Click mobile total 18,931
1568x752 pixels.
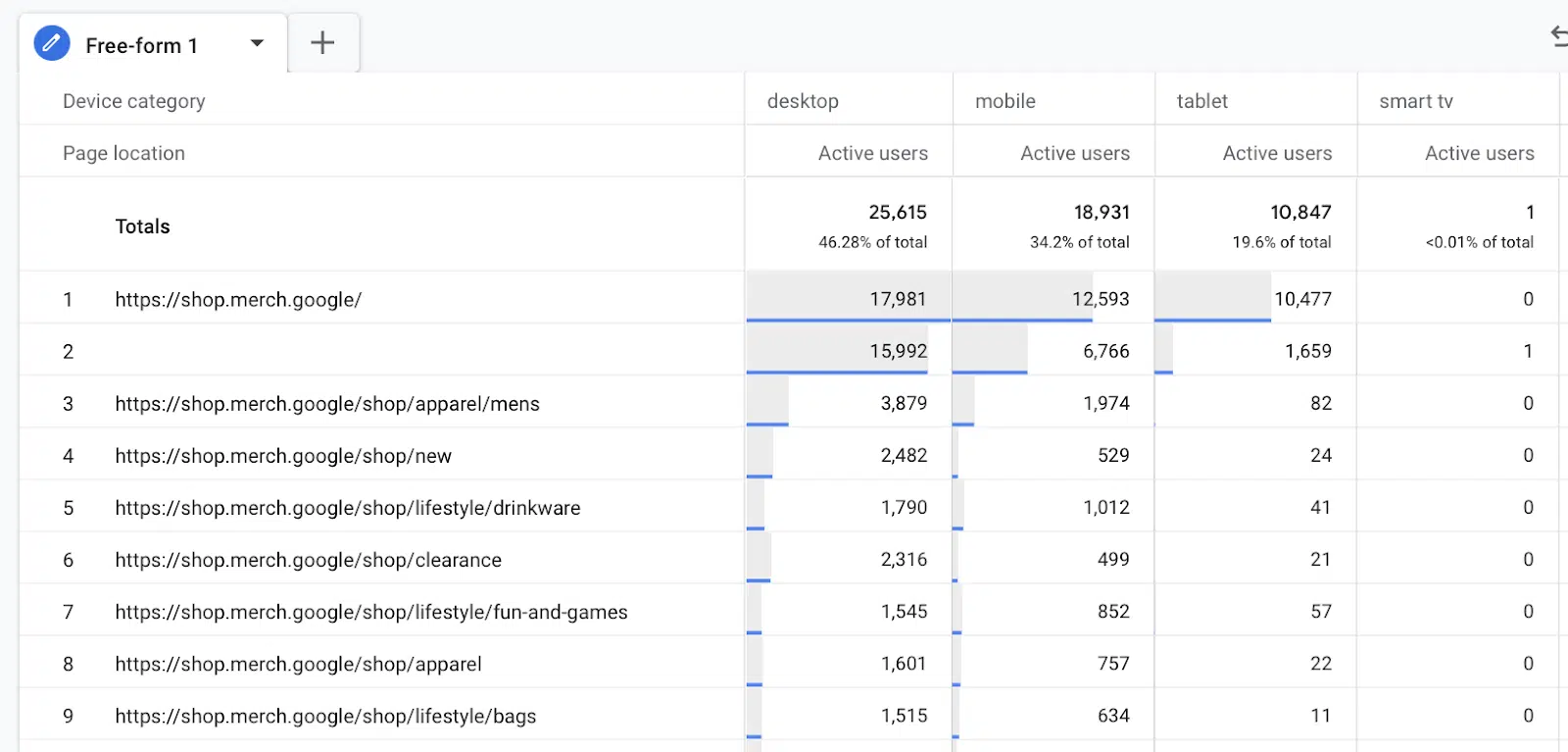[1102, 212]
